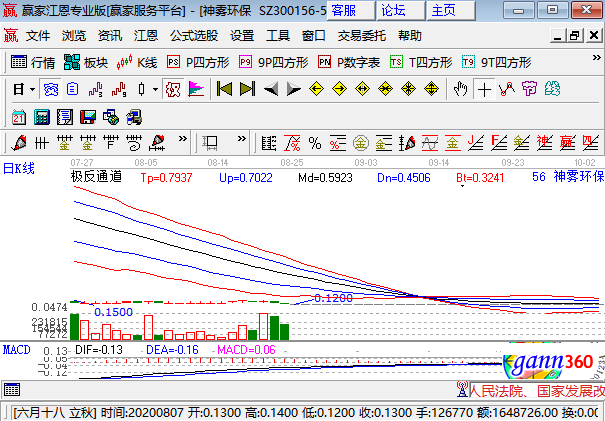Select the red 9-indicator chart icon
The width and height of the screenshot is (605, 421).
[x=118, y=90]
